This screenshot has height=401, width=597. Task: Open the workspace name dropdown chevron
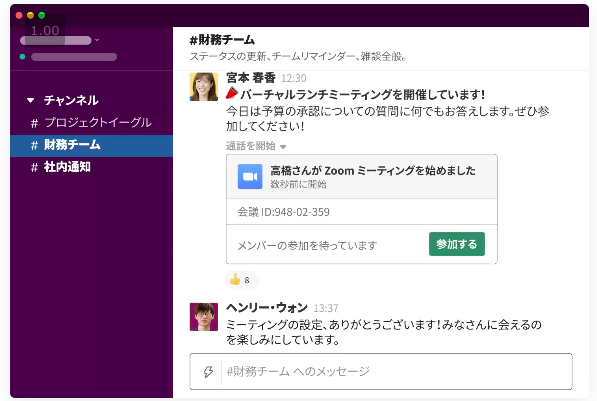point(97,40)
